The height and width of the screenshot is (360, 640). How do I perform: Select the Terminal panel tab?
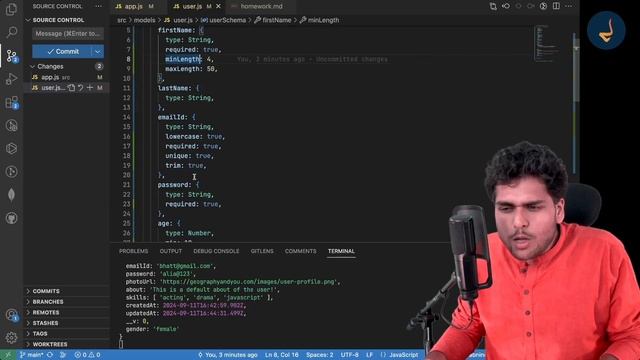click(341, 251)
